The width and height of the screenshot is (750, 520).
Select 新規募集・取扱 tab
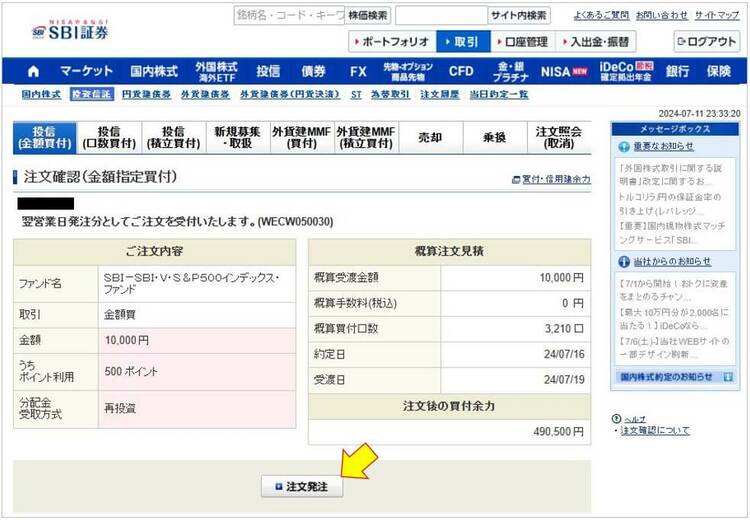coord(238,138)
